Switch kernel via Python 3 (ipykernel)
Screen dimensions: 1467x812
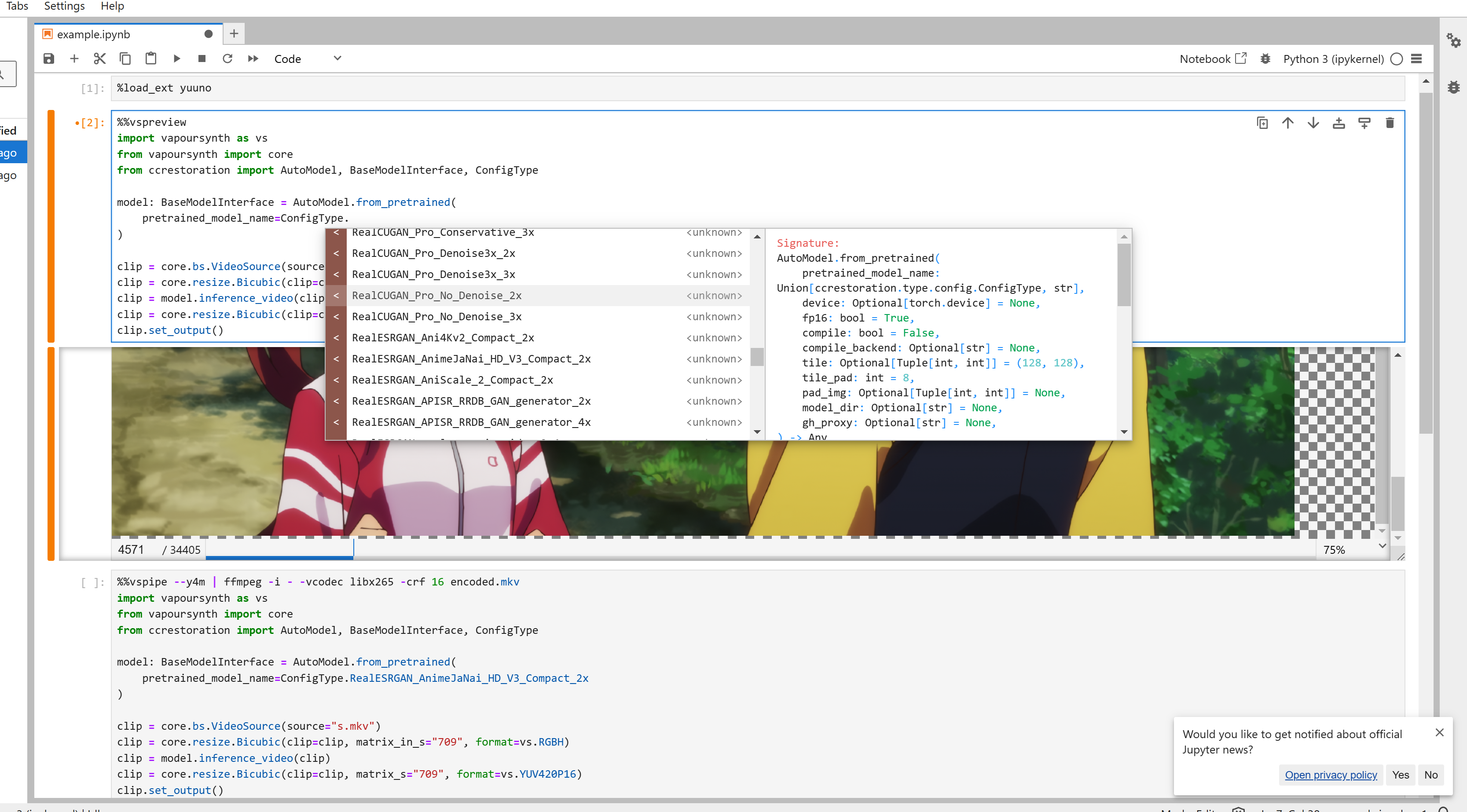[x=1333, y=59]
